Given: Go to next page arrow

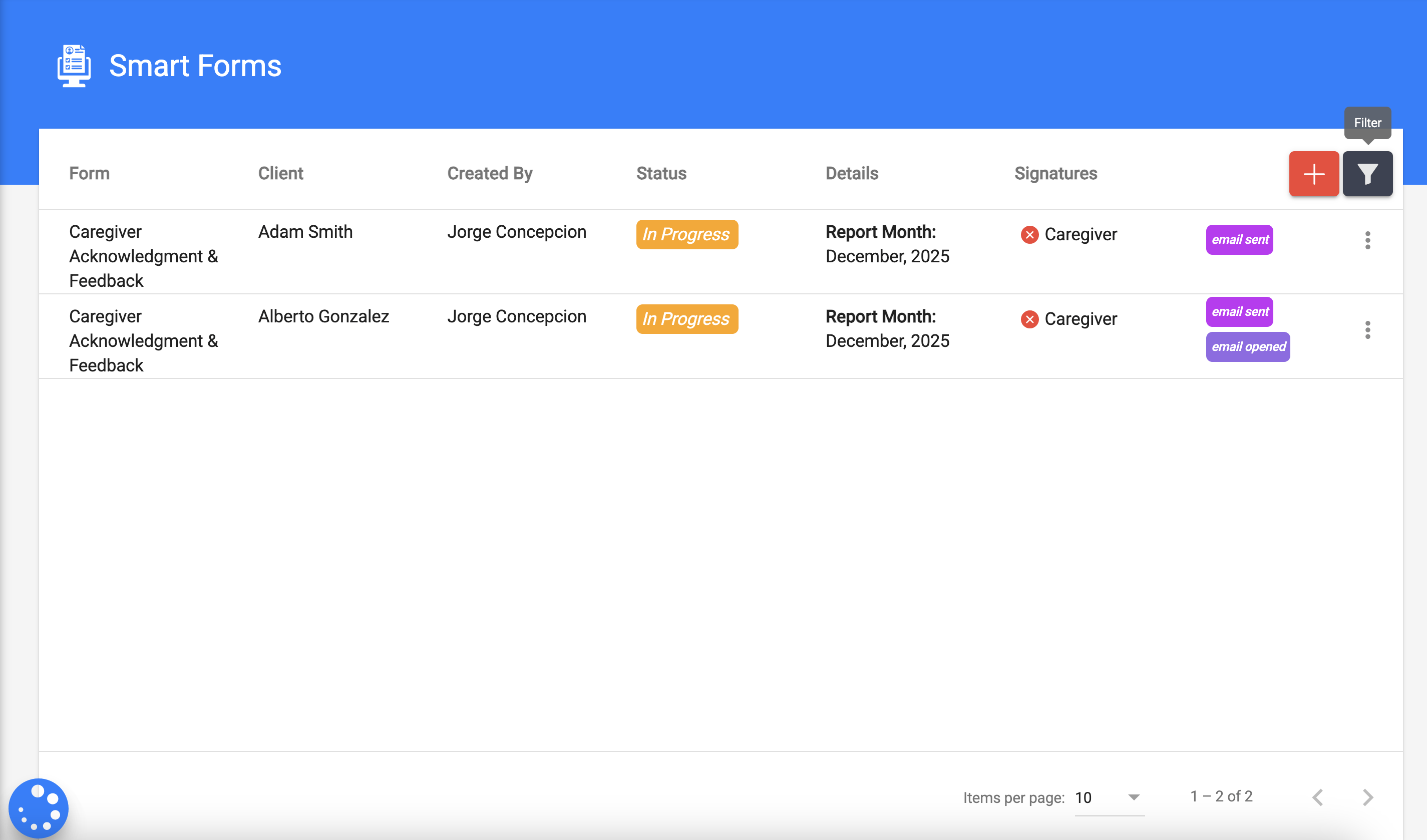Looking at the screenshot, I should (1367, 797).
